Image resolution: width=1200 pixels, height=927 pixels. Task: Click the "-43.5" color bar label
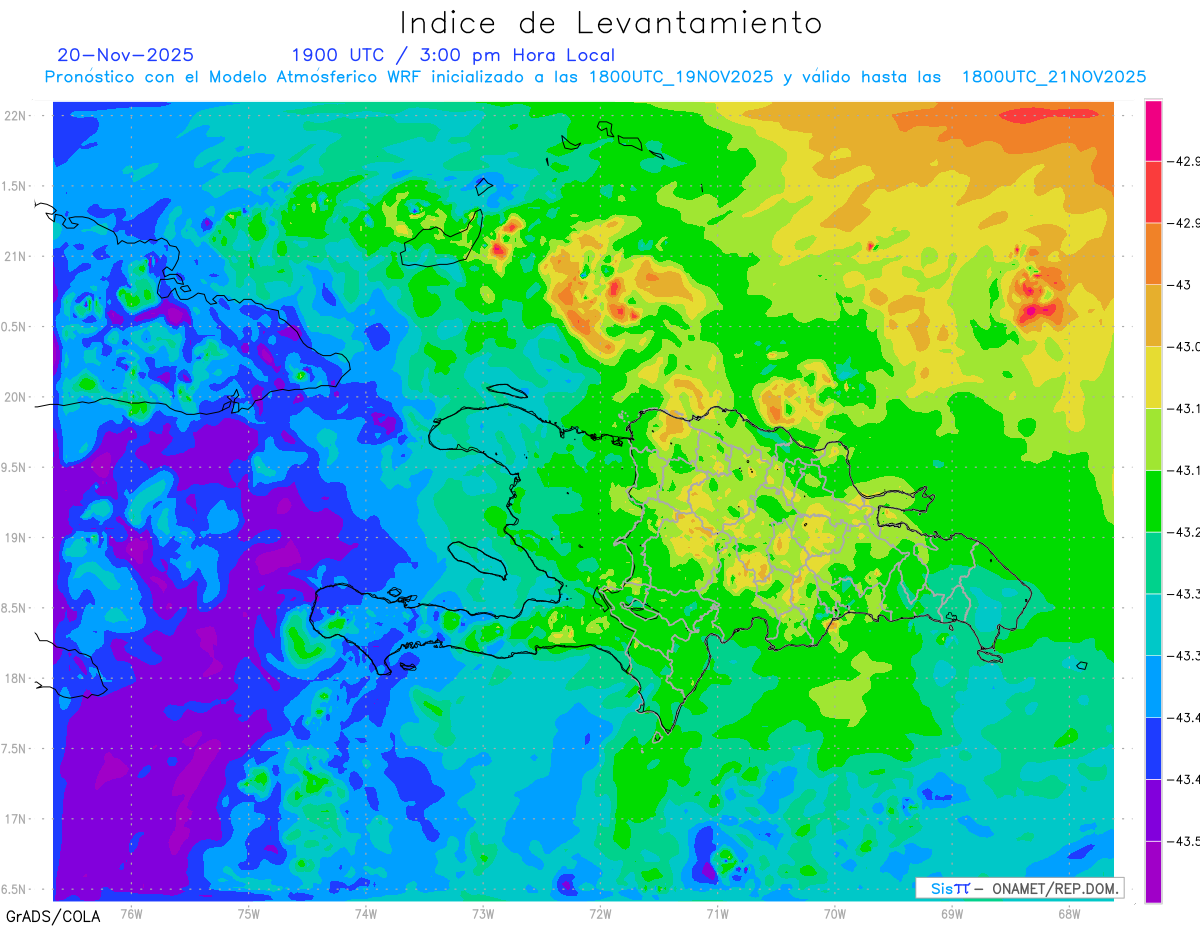1186,841
